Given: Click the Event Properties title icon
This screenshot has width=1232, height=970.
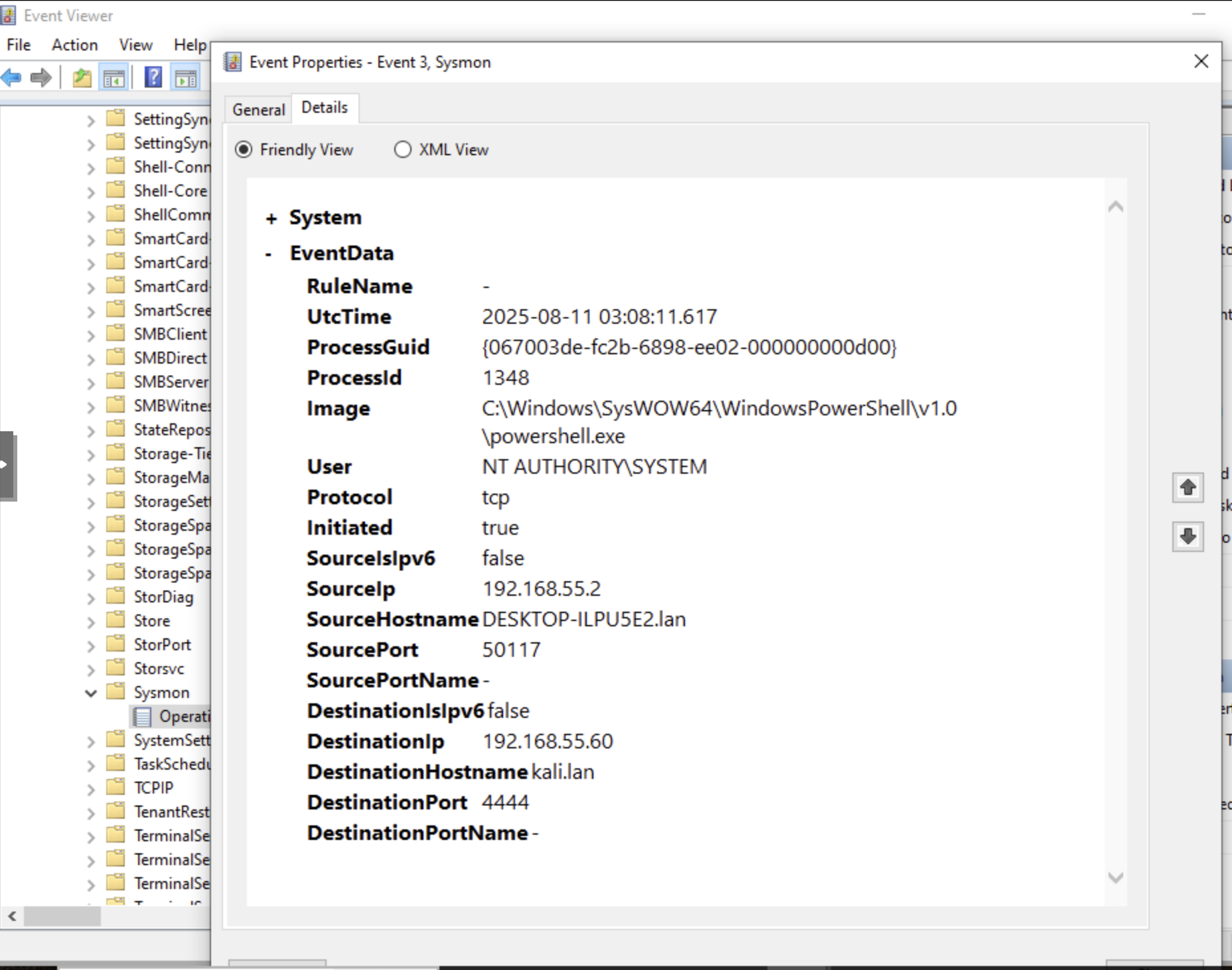Looking at the screenshot, I should click(232, 62).
